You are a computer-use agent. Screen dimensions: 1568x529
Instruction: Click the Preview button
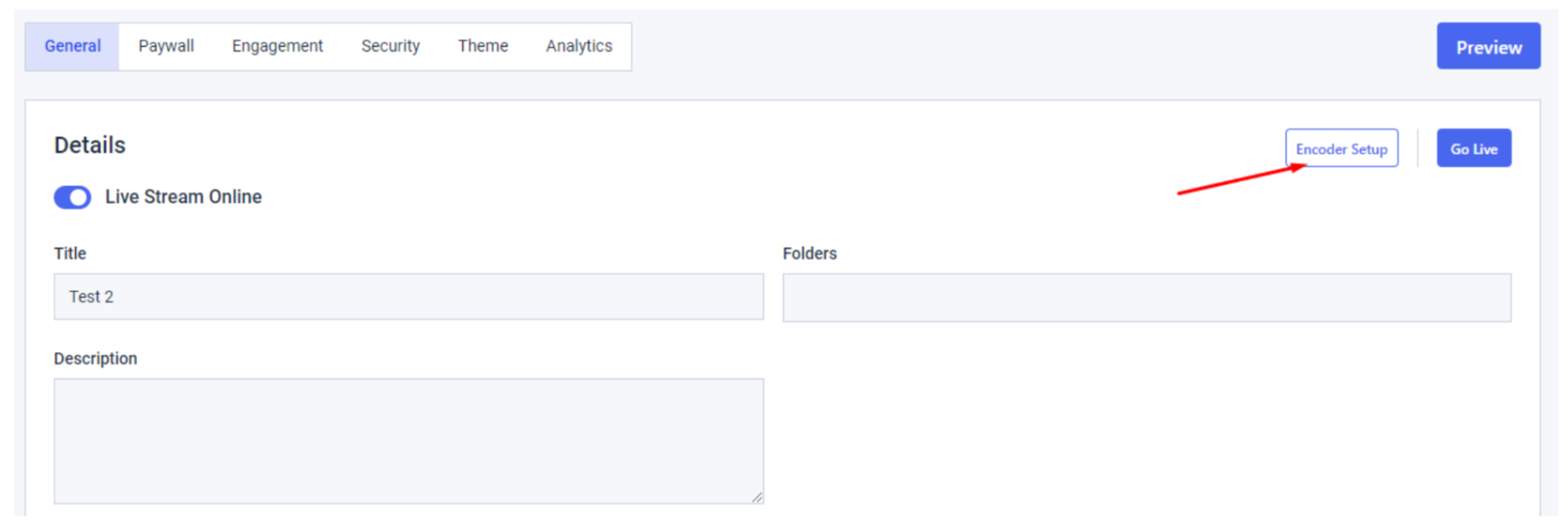1488,46
